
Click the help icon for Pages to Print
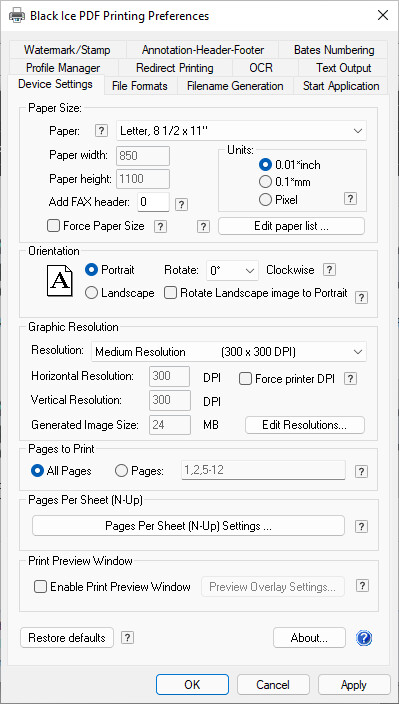tap(361, 471)
